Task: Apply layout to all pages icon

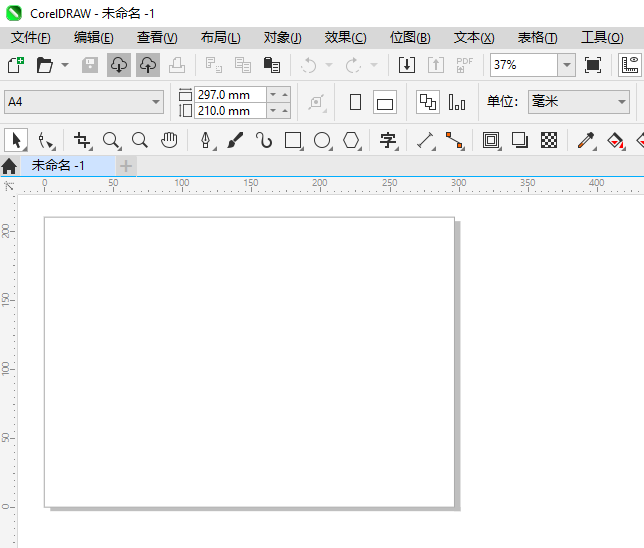Action: [428, 102]
